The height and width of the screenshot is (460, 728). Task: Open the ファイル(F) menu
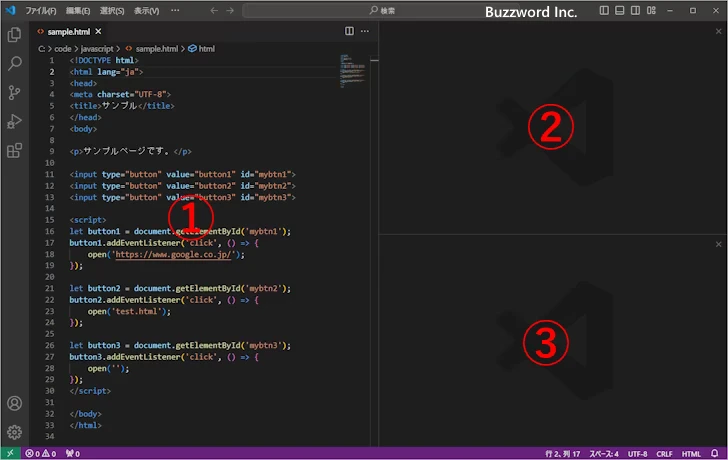(41, 10)
